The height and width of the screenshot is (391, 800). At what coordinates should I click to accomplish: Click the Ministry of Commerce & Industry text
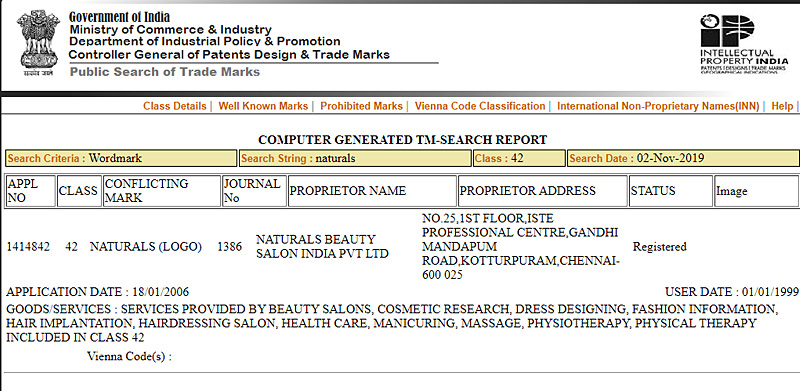(170, 30)
